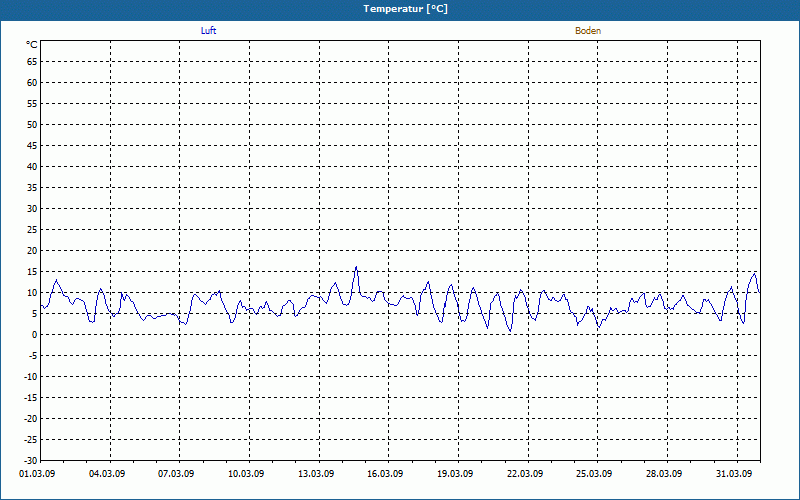Image resolution: width=800 pixels, height=500 pixels.
Task: Select the 60 y-axis value
Action: (x=32, y=83)
